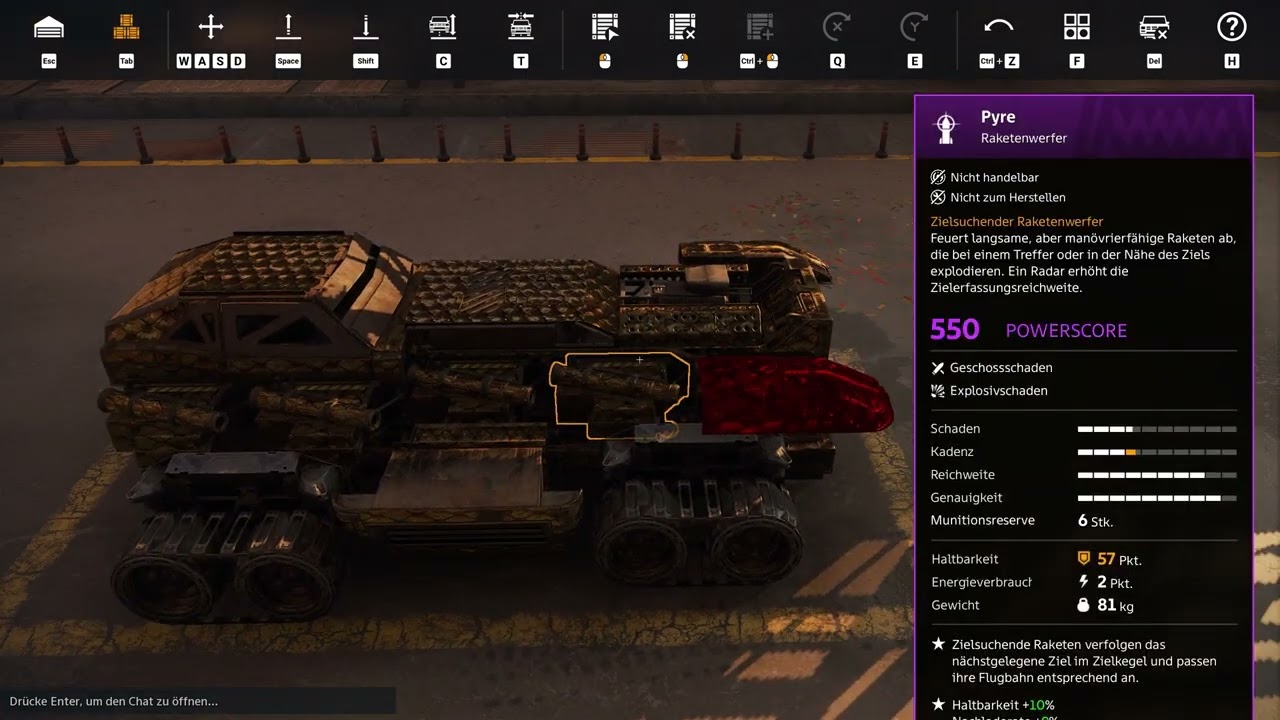
Task: Click the undo arrow above Ctrl+Z
Action: (999, 27)
